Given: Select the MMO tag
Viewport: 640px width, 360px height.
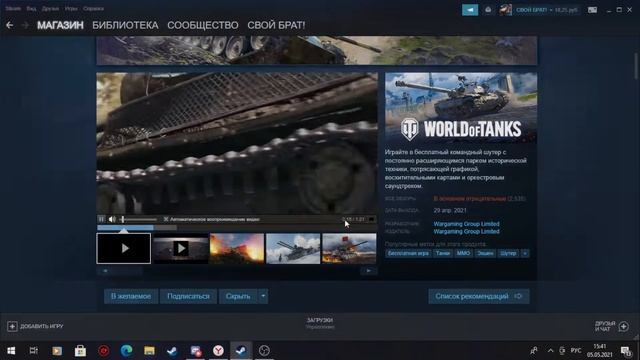Looking at the screenshot, I should coord(463,253).
